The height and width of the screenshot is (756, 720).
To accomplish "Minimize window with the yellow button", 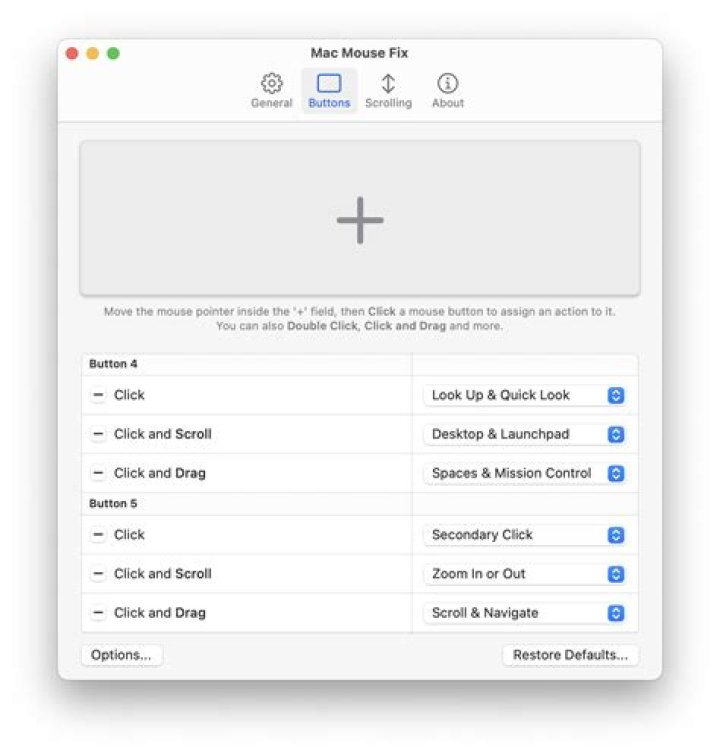I will 93,53.
